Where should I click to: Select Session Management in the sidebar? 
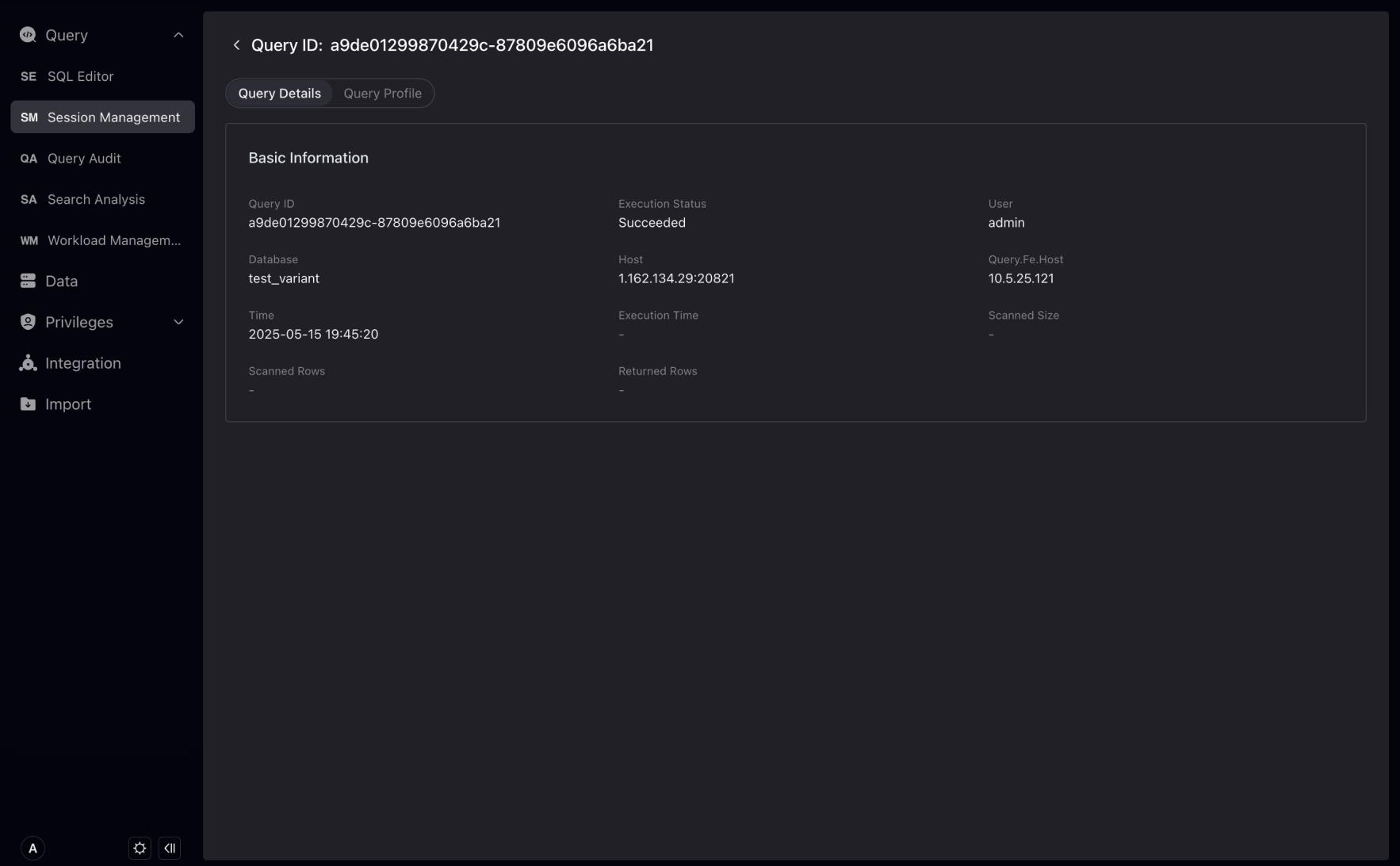(x=113, y=117)
